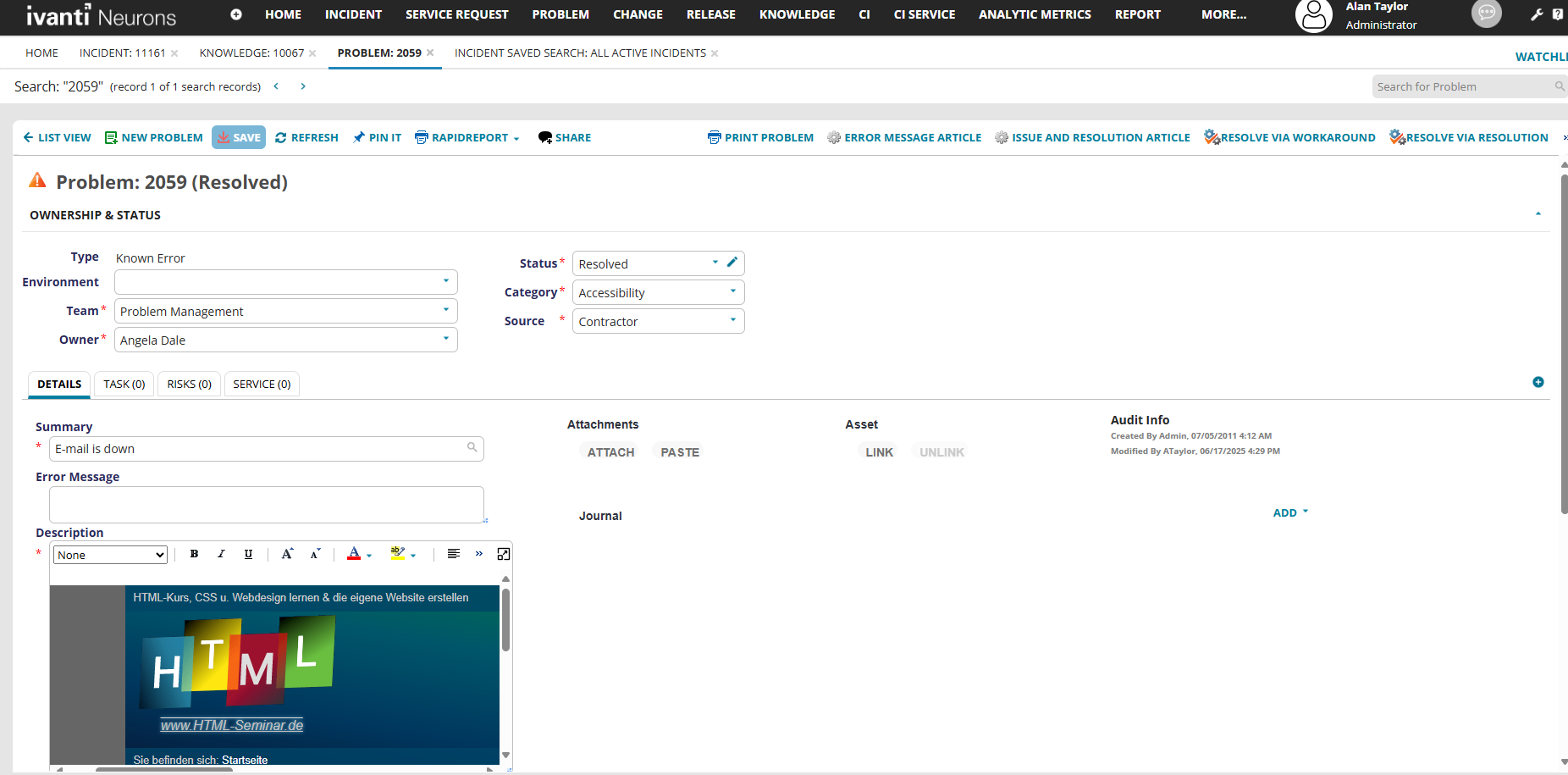Image resolution: width=1568 pixels, height=775 pixels.
Task: Click the Refresh toolbar icon
Action: (x=281, y=137)
